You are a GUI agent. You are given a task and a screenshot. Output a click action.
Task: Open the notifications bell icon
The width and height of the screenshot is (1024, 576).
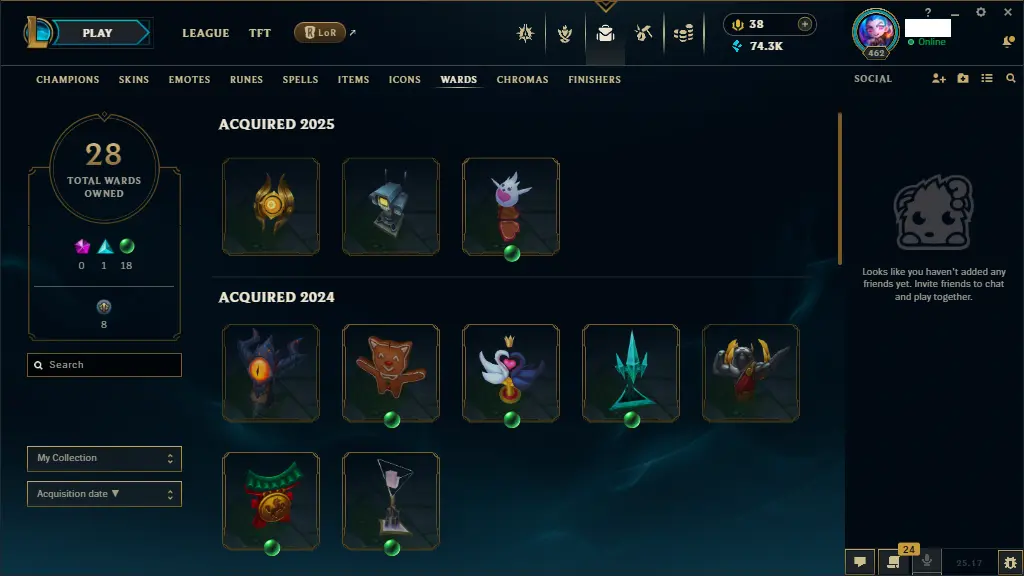[1008, 41]
